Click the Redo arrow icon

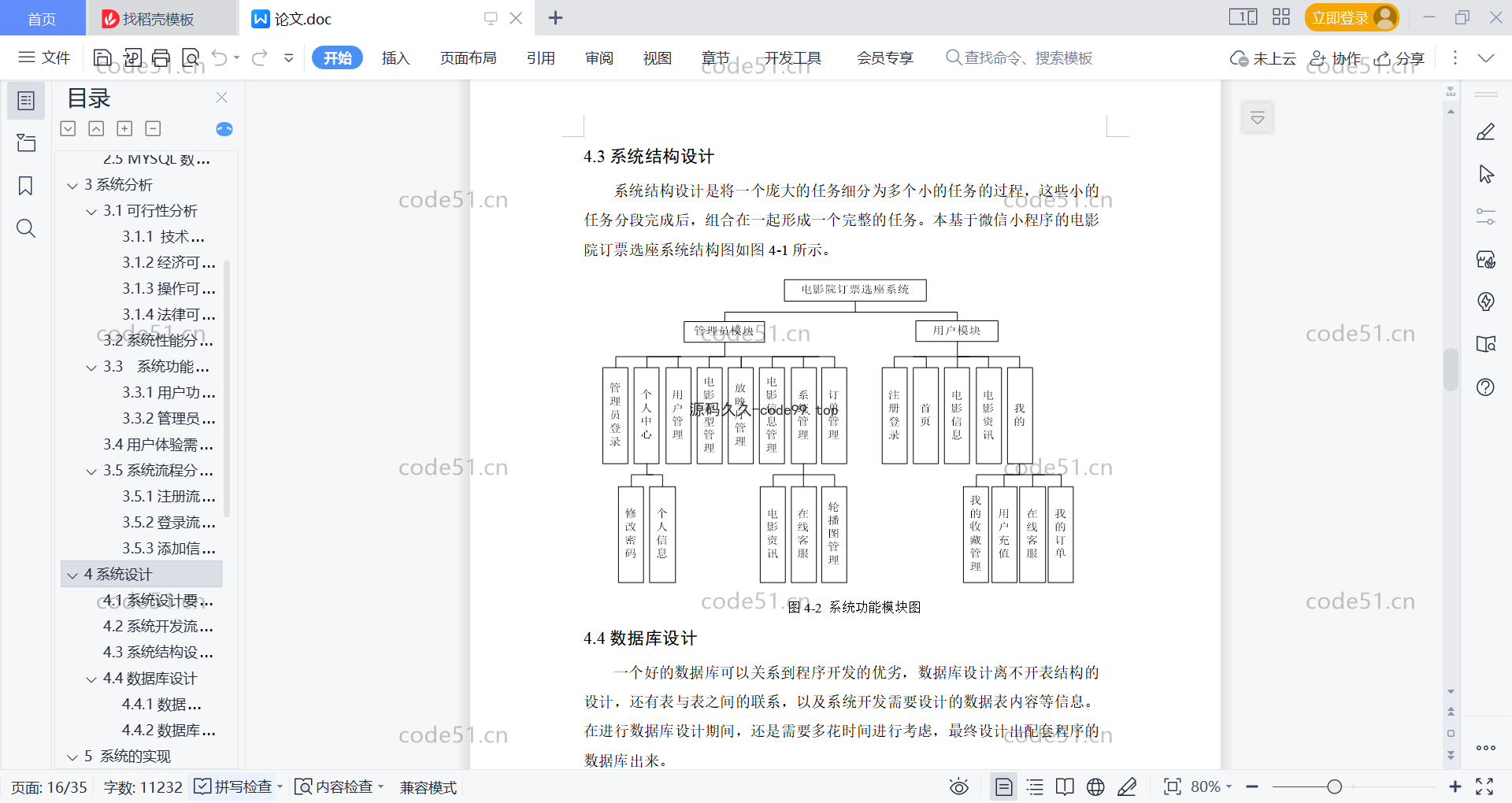[x=260, y=57]
